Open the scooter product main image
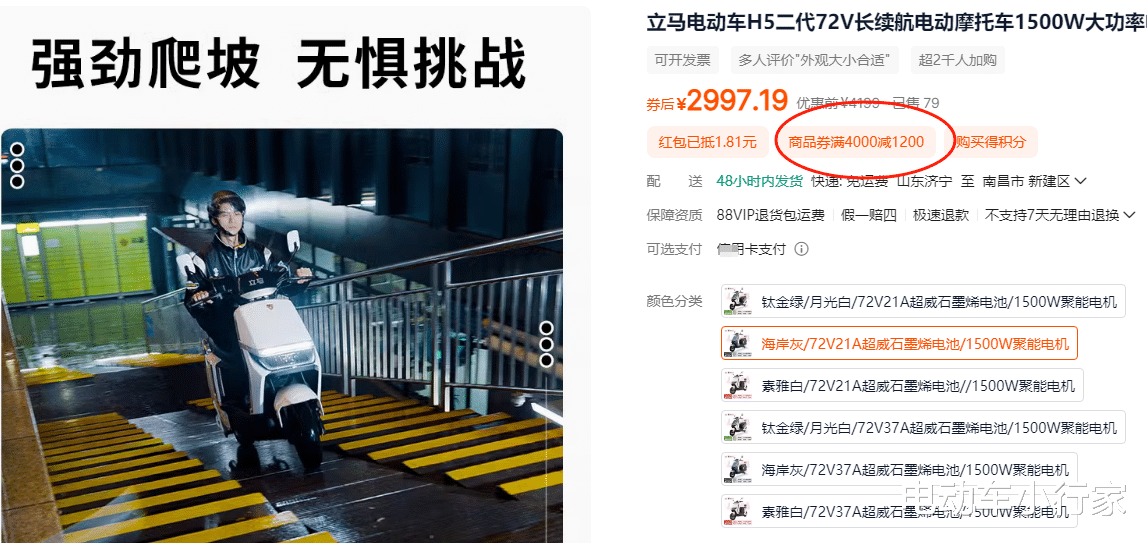 coord(282,335)
